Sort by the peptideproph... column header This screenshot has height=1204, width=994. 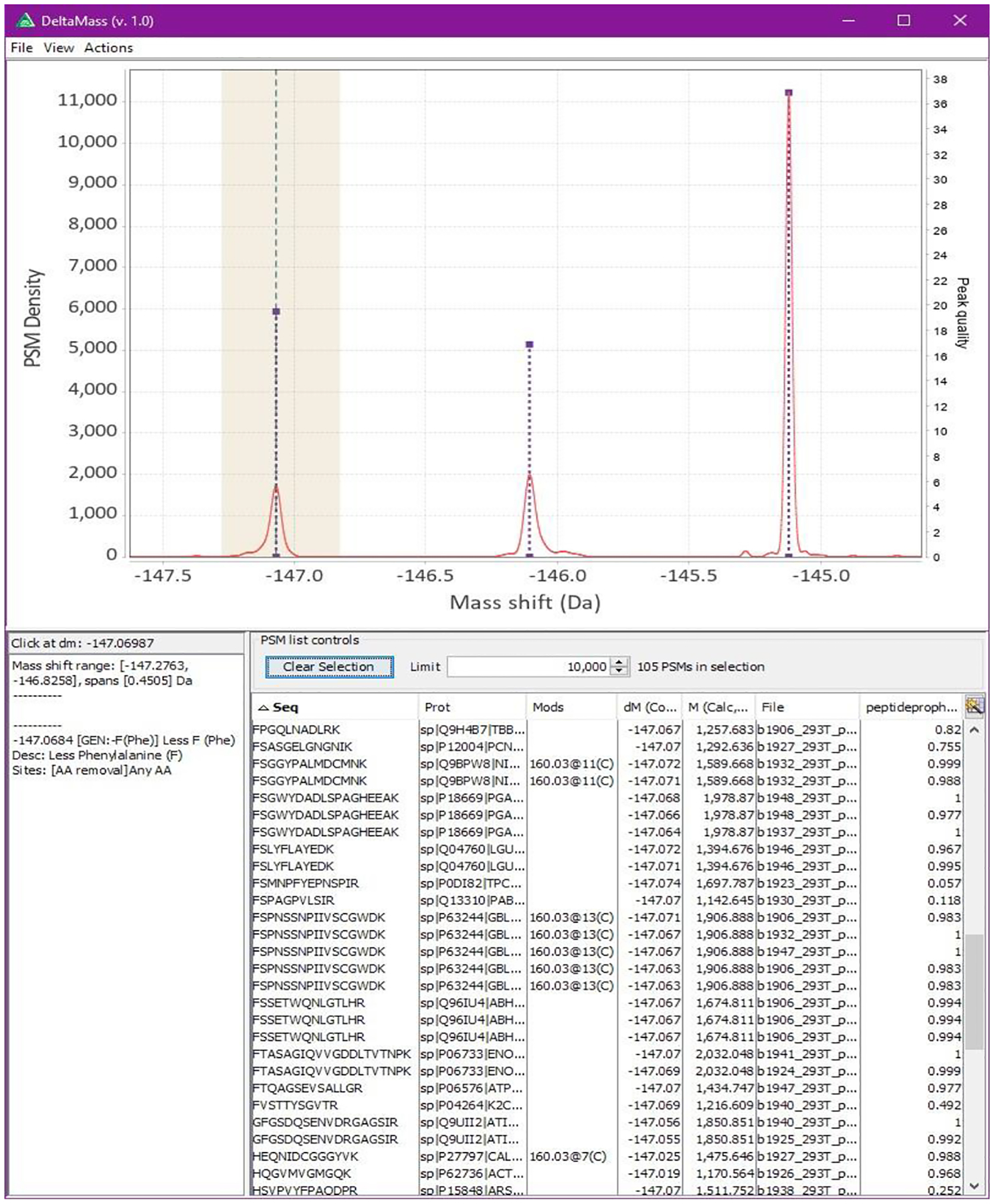coord(912,707)
